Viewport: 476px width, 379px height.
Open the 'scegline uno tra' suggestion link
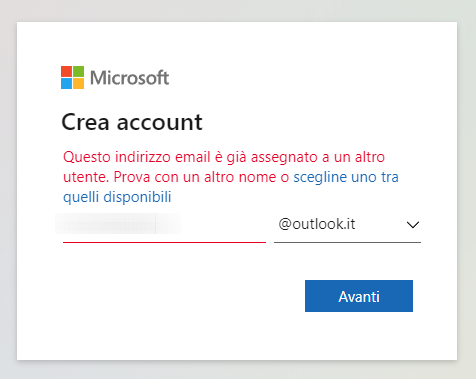(346, 177)
